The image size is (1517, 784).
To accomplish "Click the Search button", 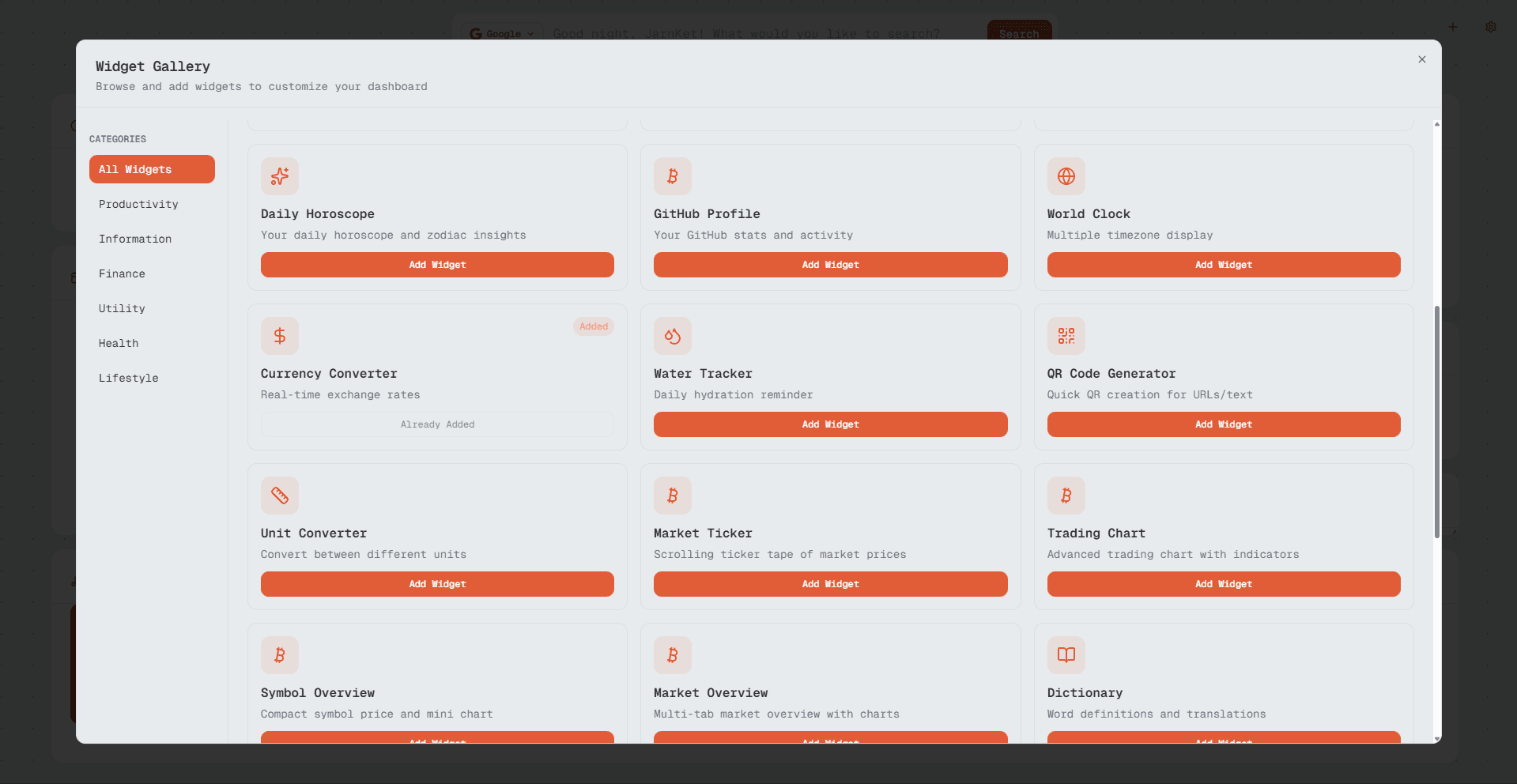I will coord(1019,33).
